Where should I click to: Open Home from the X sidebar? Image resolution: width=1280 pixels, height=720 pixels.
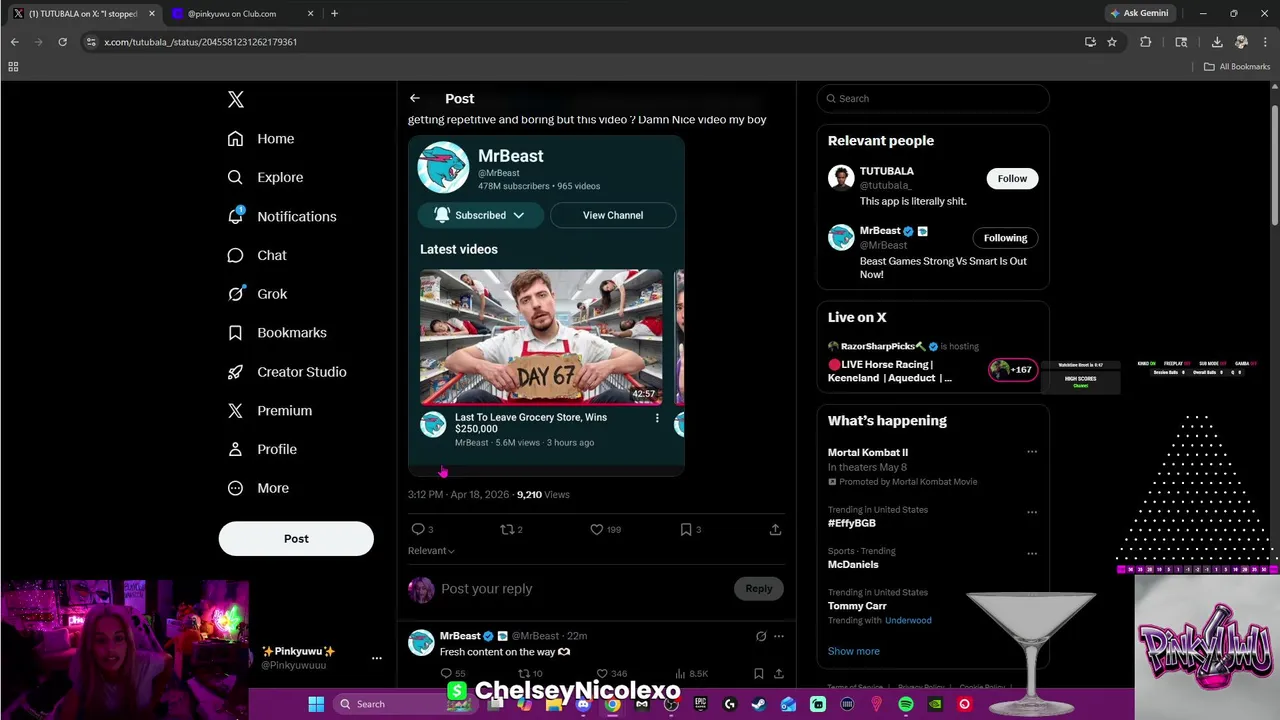click(x=260, y=139)
